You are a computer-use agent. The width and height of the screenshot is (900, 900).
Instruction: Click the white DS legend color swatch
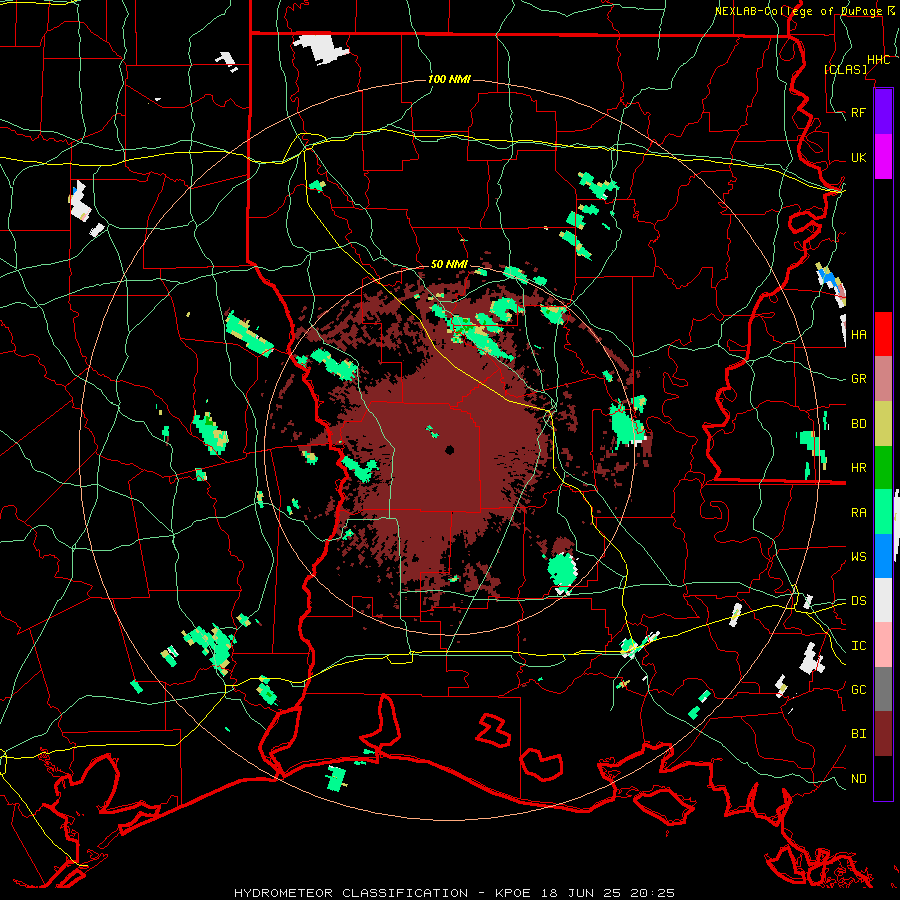tap(883, 600)
